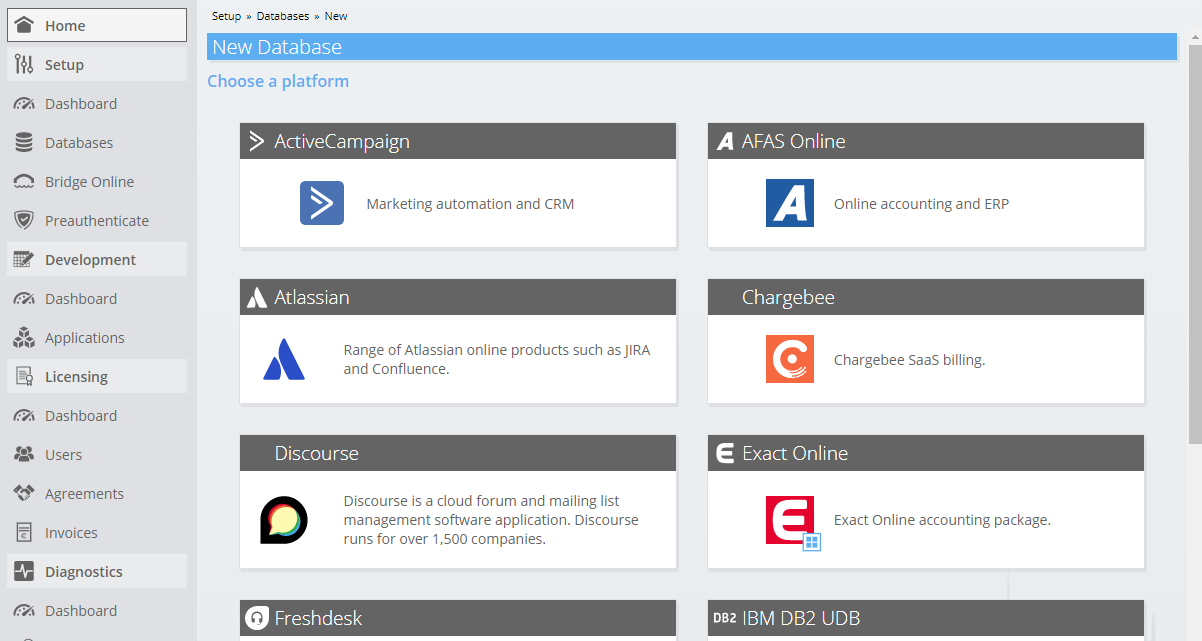The width and height of the screenshot is (1202, 641).
Task: Open Invoices from sidebar
Action: [97, 533]
